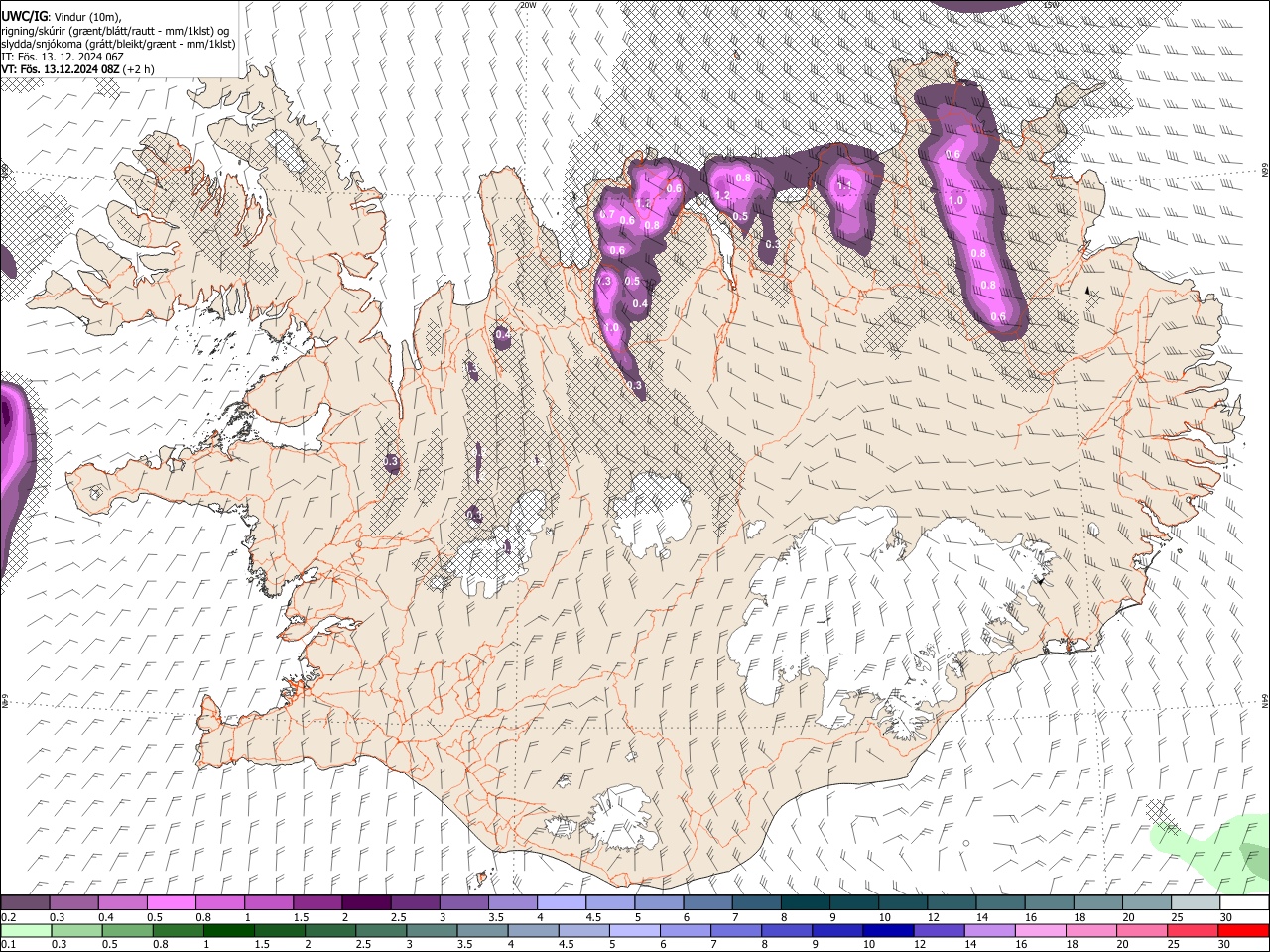Click the 0.7 snowfall value on the map

pos(608,214)
